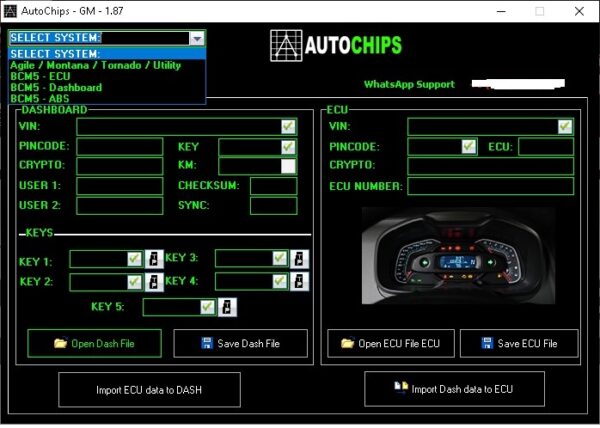This screenshot has height=428, width=600.
Task: Click Import Dash data to ECU
Action: [455, 389]
